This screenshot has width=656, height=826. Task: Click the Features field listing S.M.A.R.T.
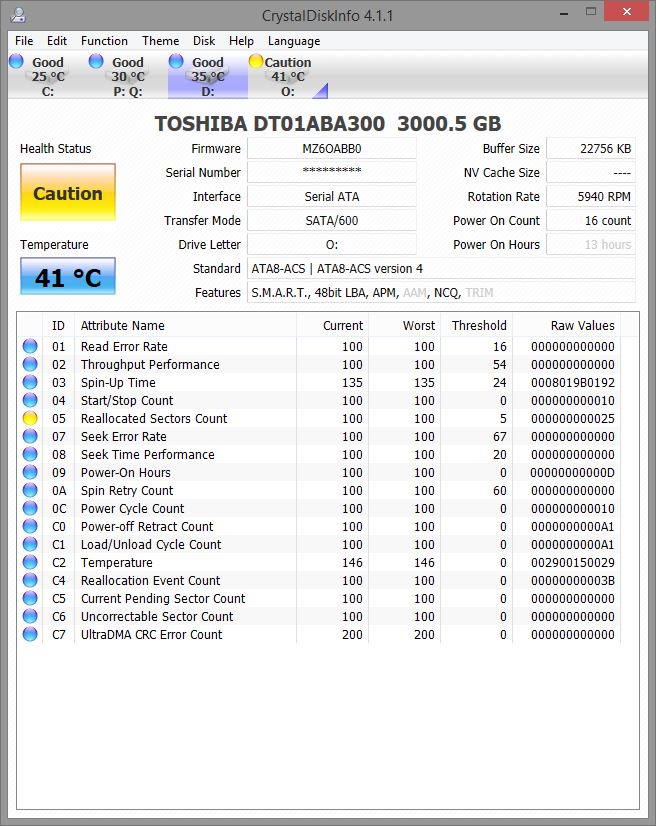pyautogui.click(x=441, y=292)
